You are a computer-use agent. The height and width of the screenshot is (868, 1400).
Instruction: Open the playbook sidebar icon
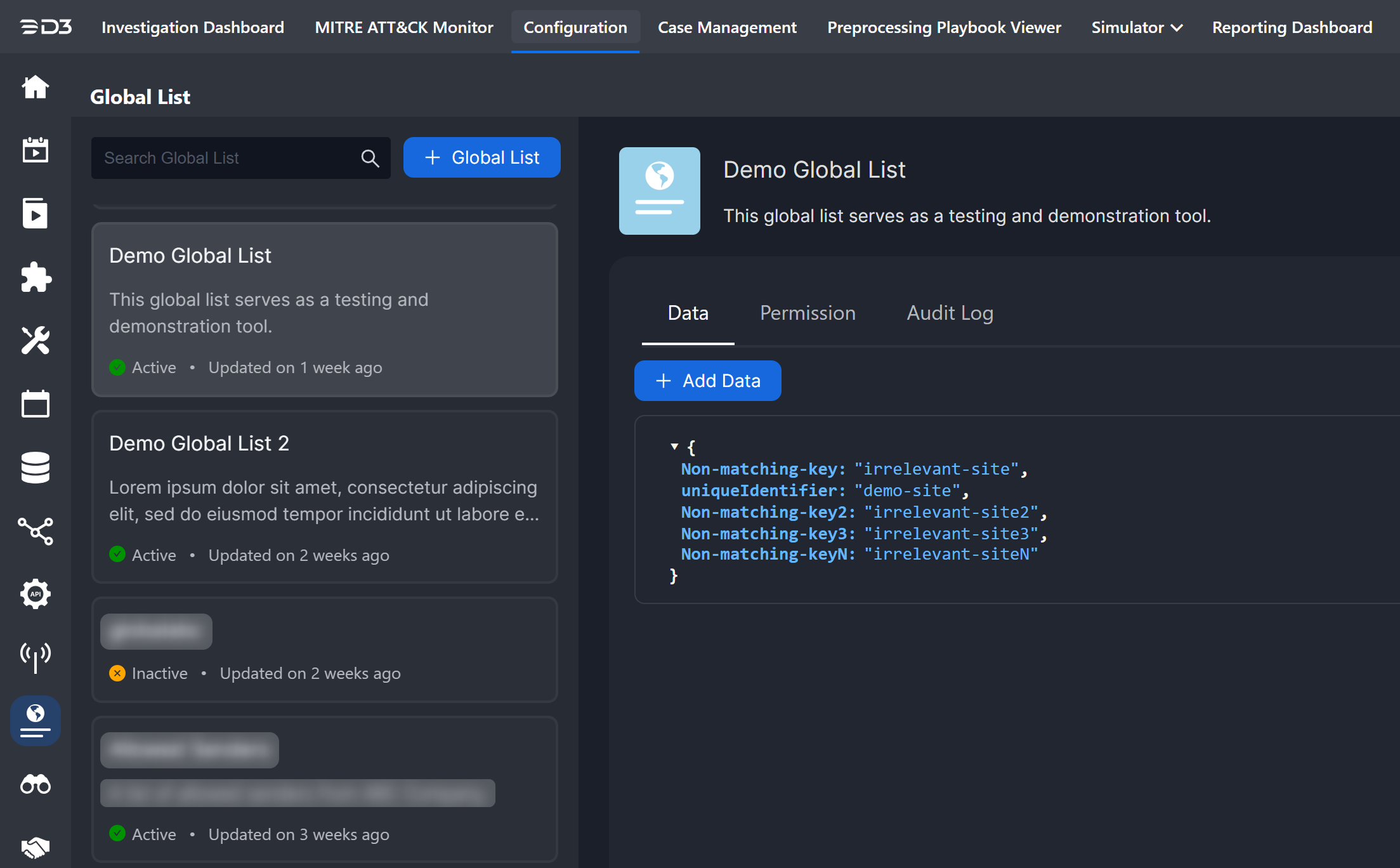coord(36,214)
